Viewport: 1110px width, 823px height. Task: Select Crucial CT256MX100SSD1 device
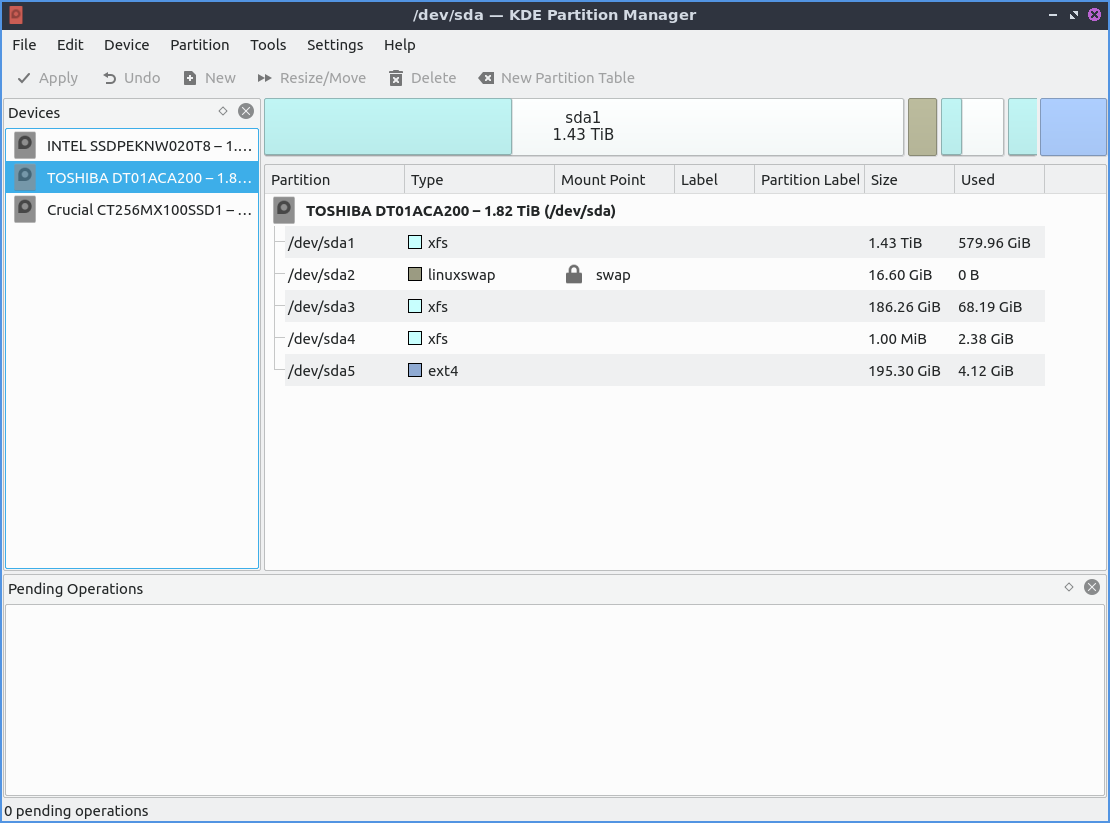coord(132,210)
